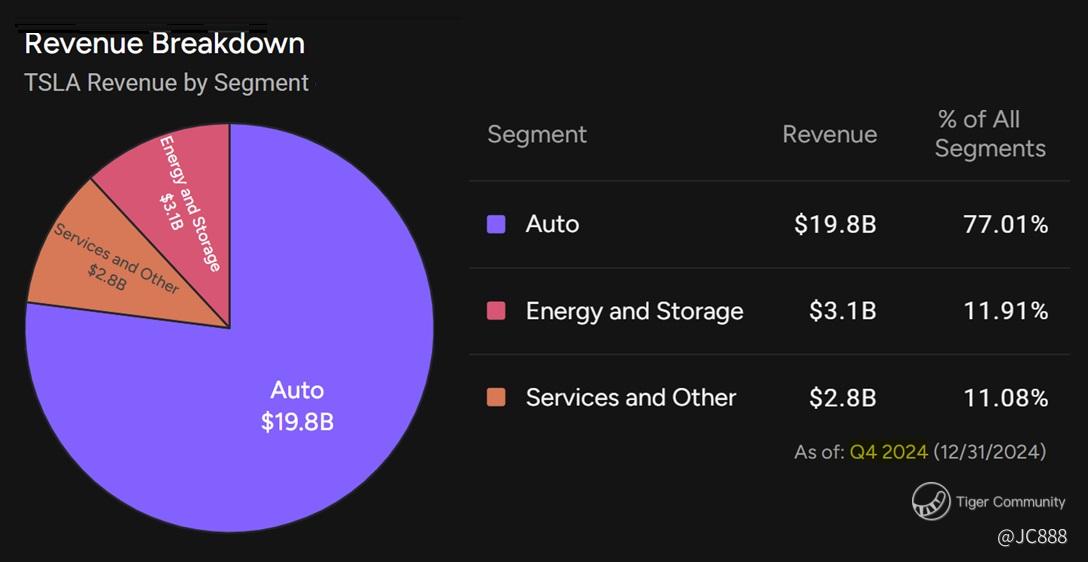This screenshot has height=562, width=1088.
Task: Sort by the Segment column header
Action: coord(537,135)
